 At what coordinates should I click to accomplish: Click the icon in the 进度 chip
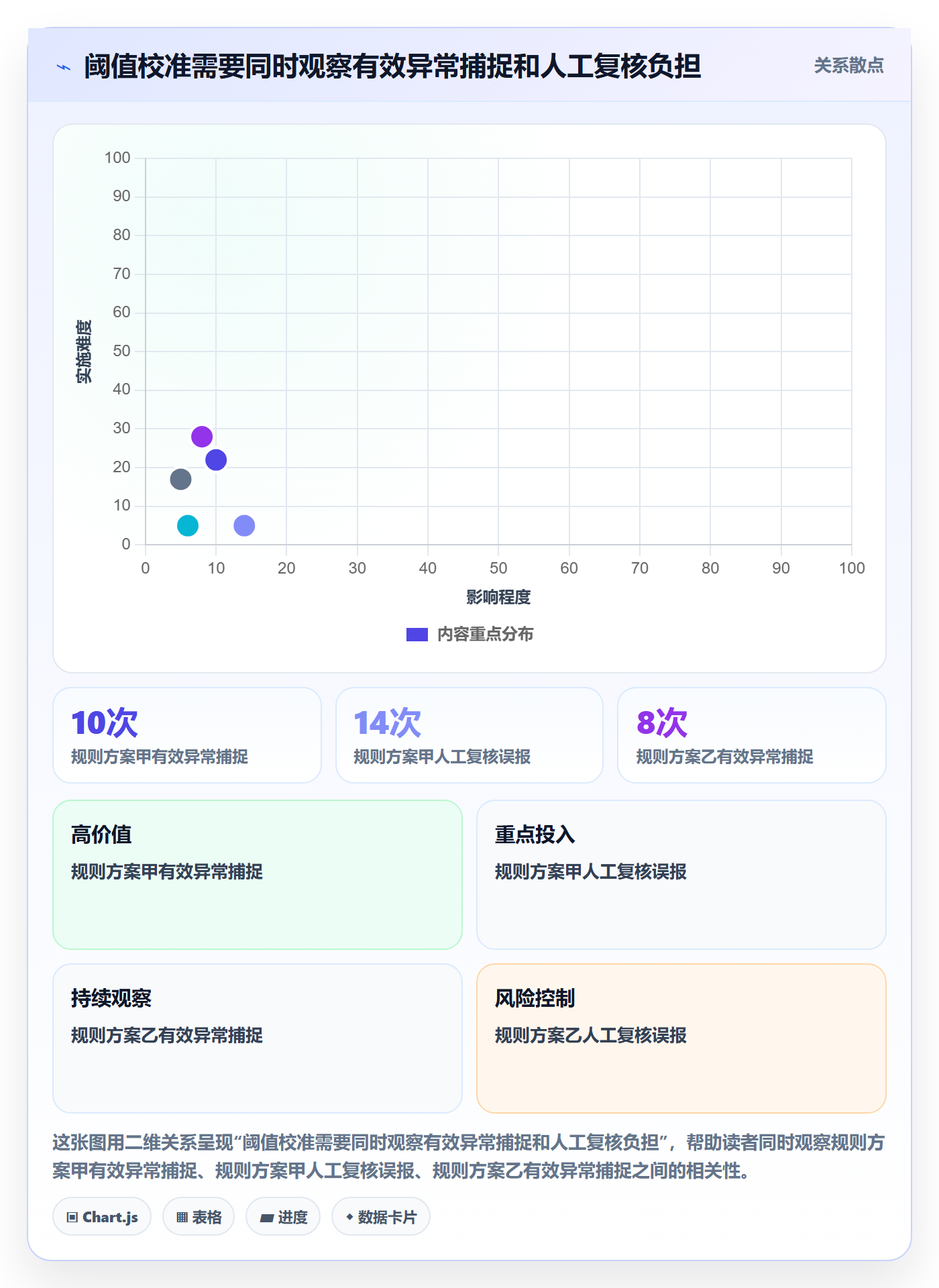pyautogui.click(x=267, y=1218)
